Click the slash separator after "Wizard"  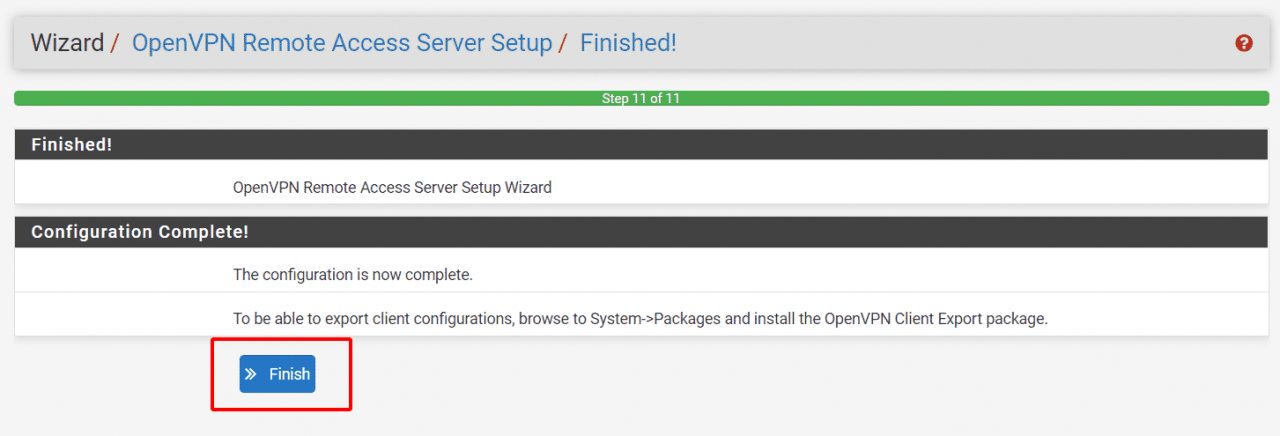[115, 43]
